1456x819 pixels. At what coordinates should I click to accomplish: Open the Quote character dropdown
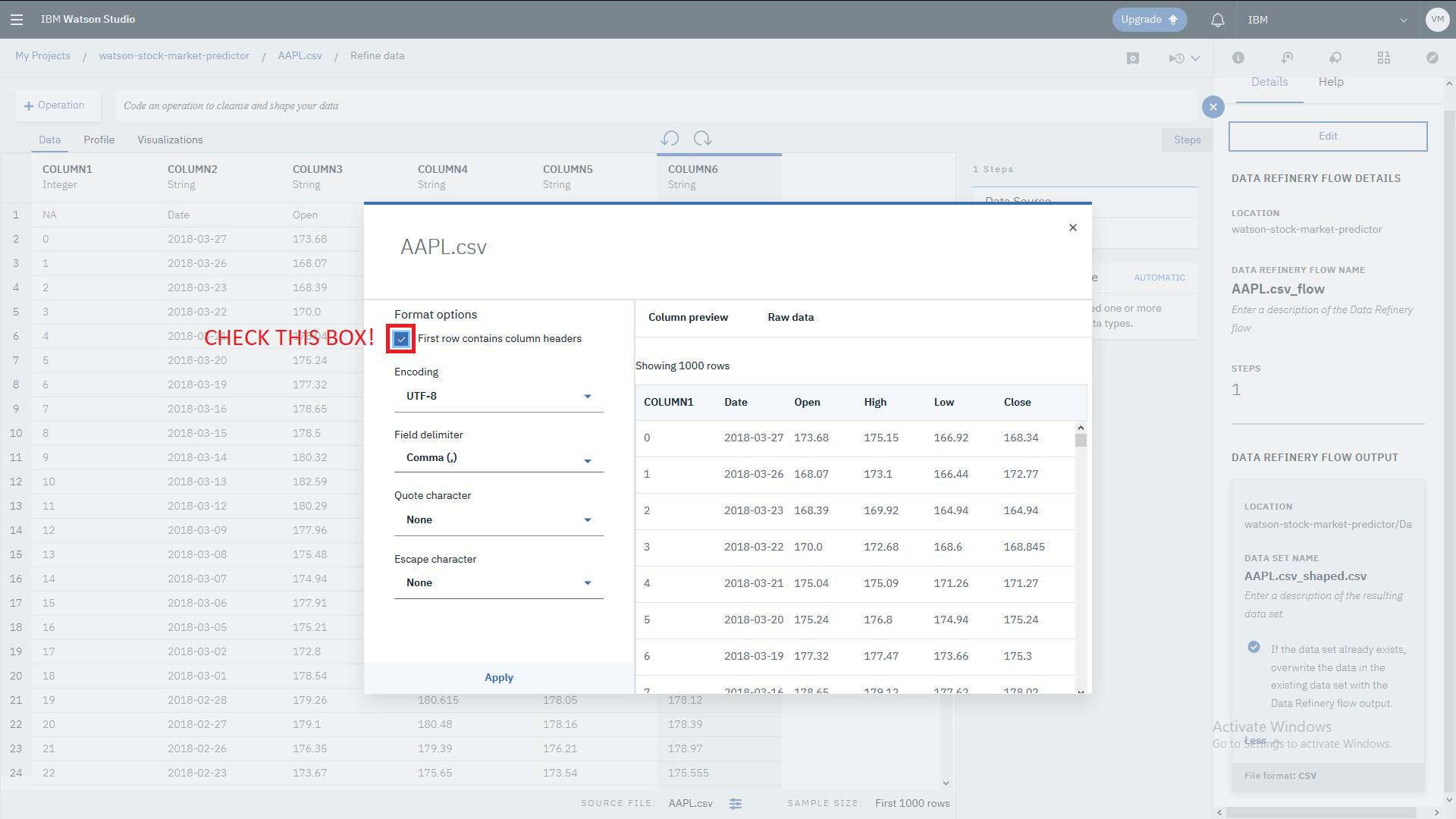[498, 520]
